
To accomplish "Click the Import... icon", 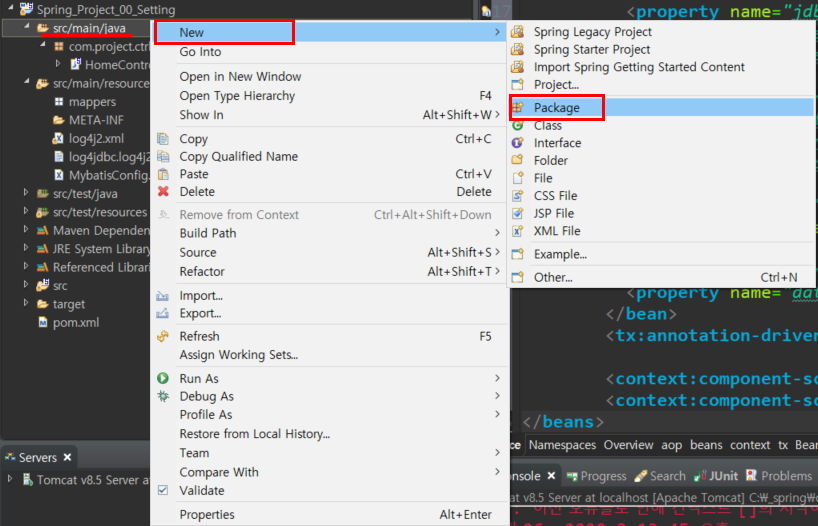I will [x=163, y=296].
